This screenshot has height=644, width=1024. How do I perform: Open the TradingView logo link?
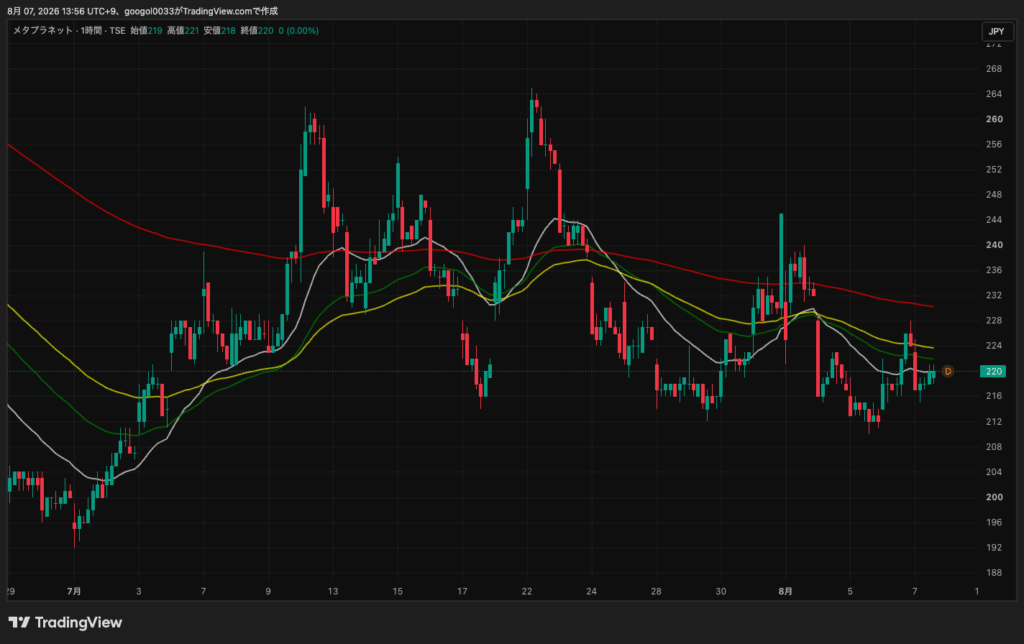(x=65, y=622)
